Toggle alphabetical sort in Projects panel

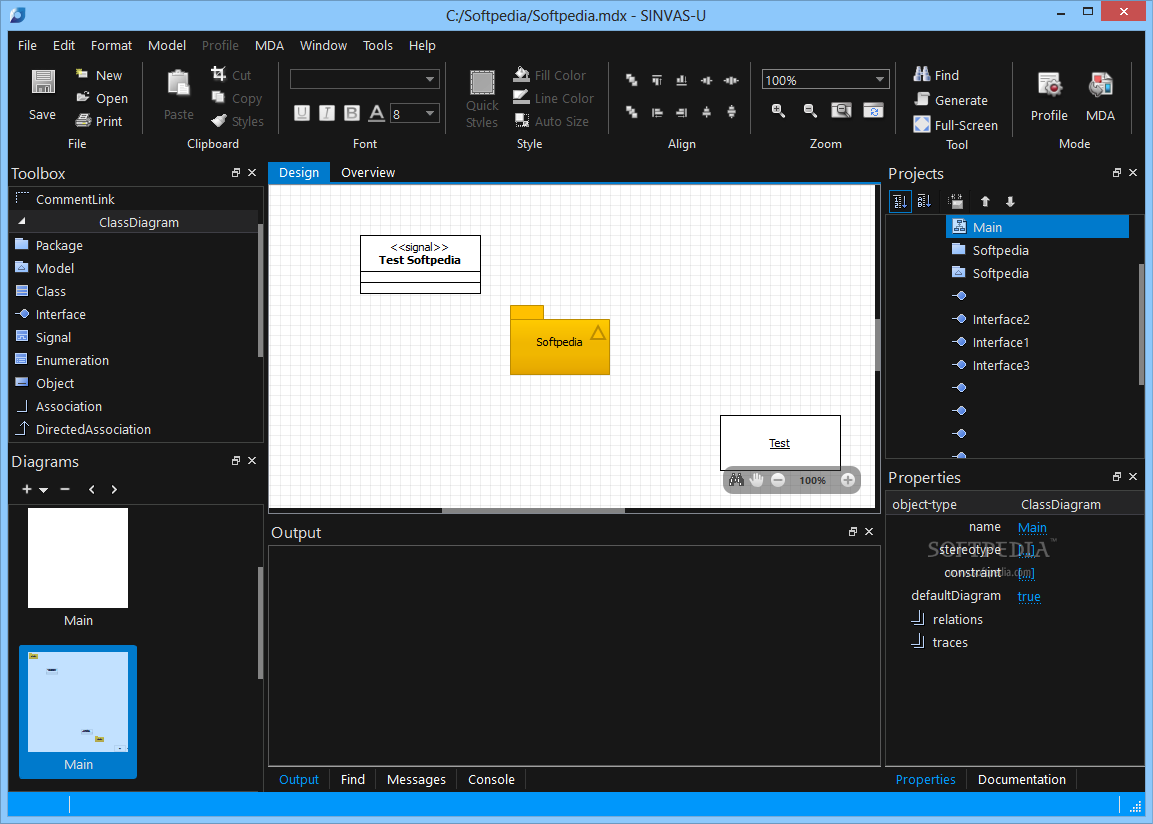coord(924,201)
